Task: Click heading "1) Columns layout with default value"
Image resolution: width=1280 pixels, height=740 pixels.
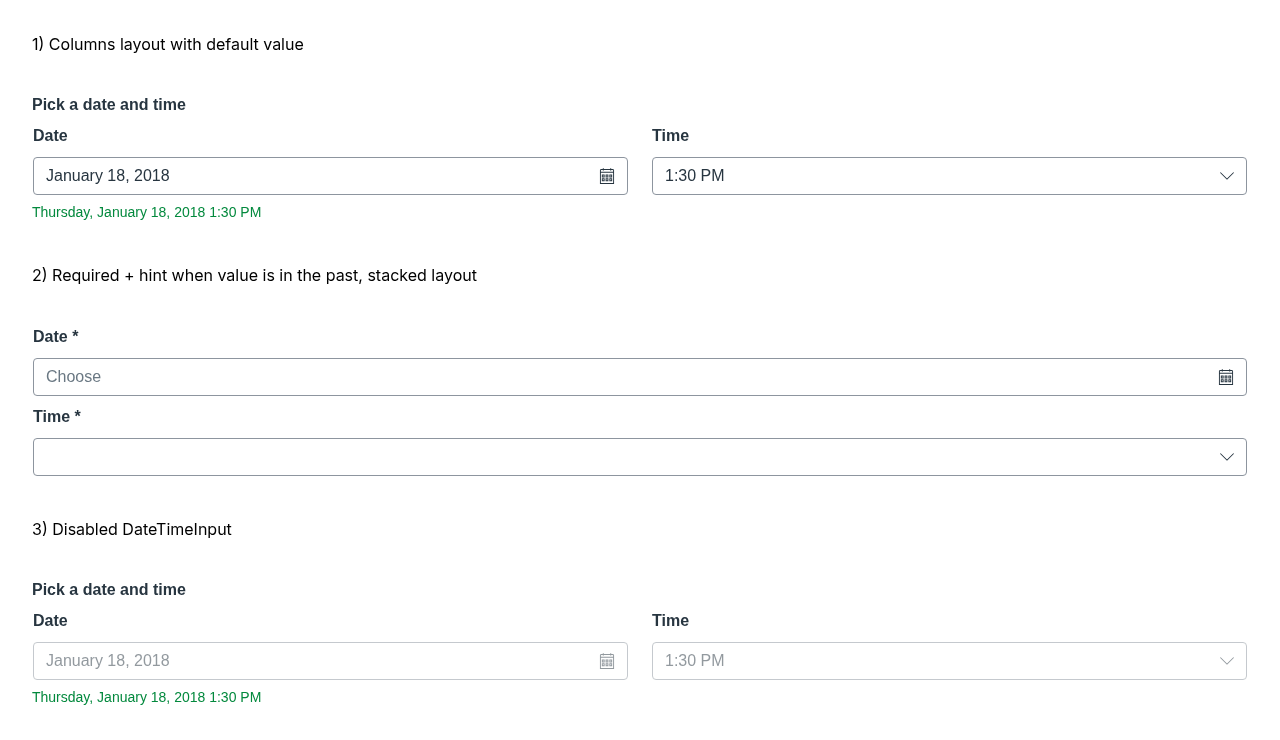Action: [168, 45]
